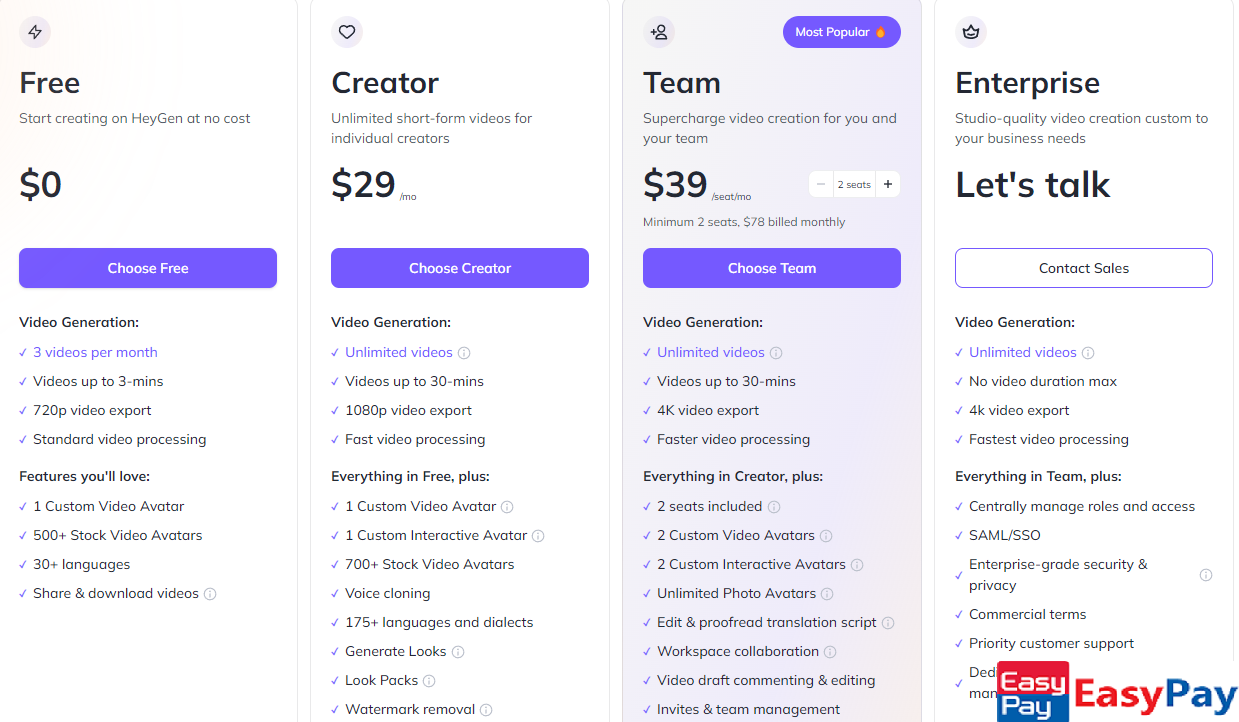Click info icon beside Look Packs
The image size is (1239, 722).
coord(429,681)
